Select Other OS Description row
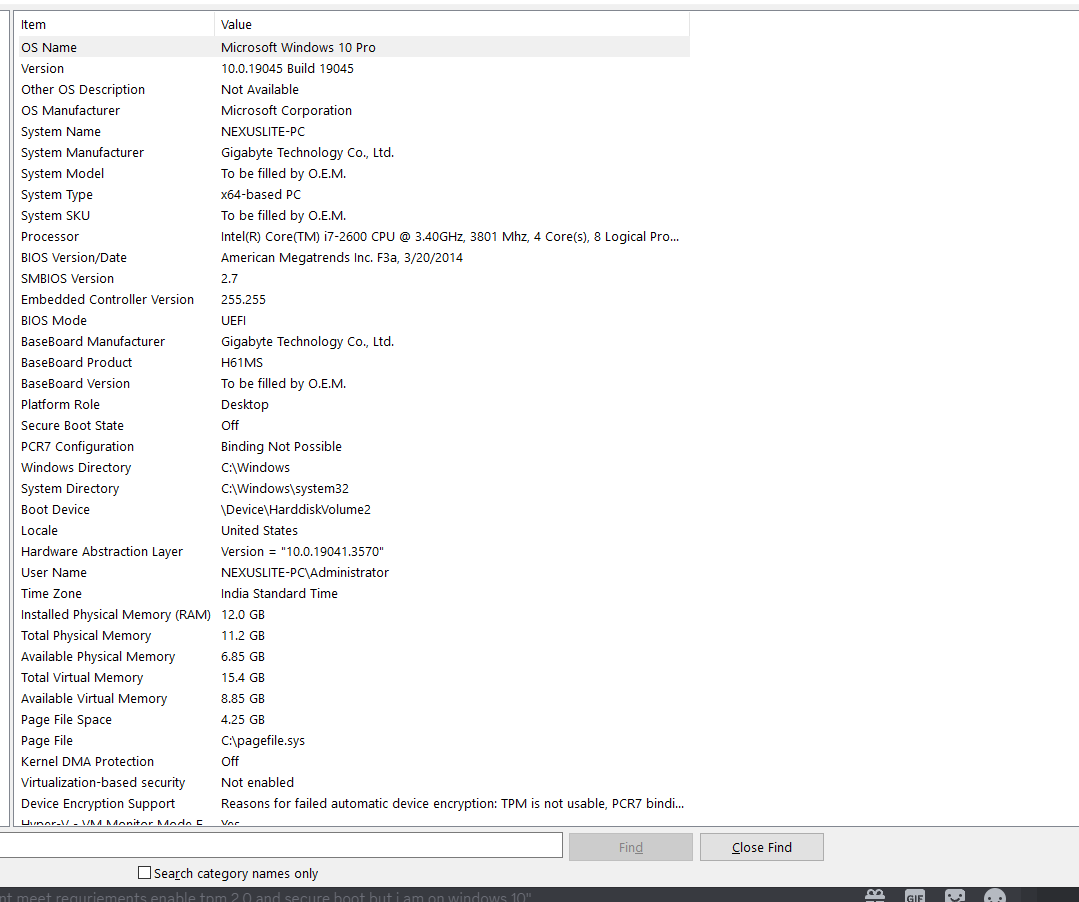1079x902 pixels. [352, 89]
